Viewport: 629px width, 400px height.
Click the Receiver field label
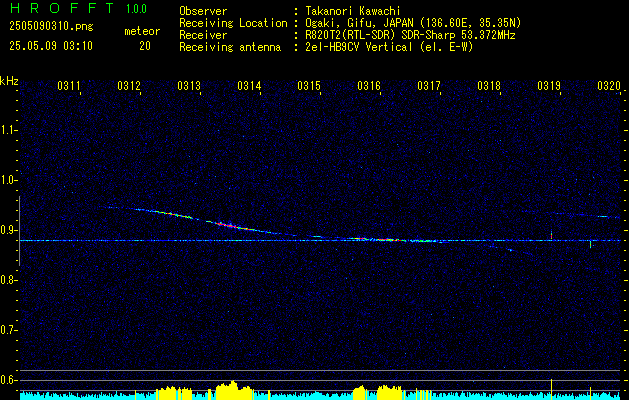(x=203, y=35)
